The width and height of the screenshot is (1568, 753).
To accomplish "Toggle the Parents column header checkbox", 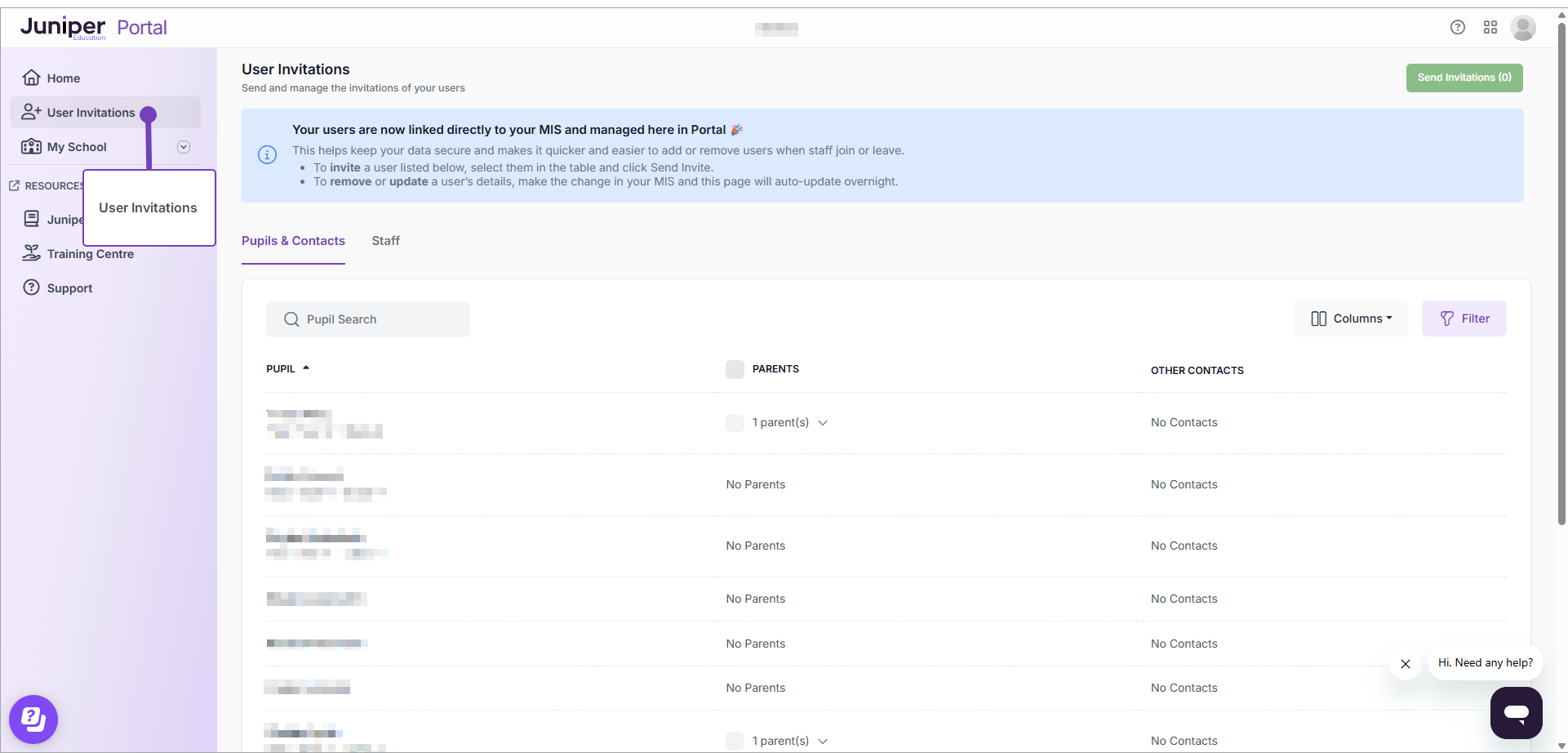I will (735, 369).
